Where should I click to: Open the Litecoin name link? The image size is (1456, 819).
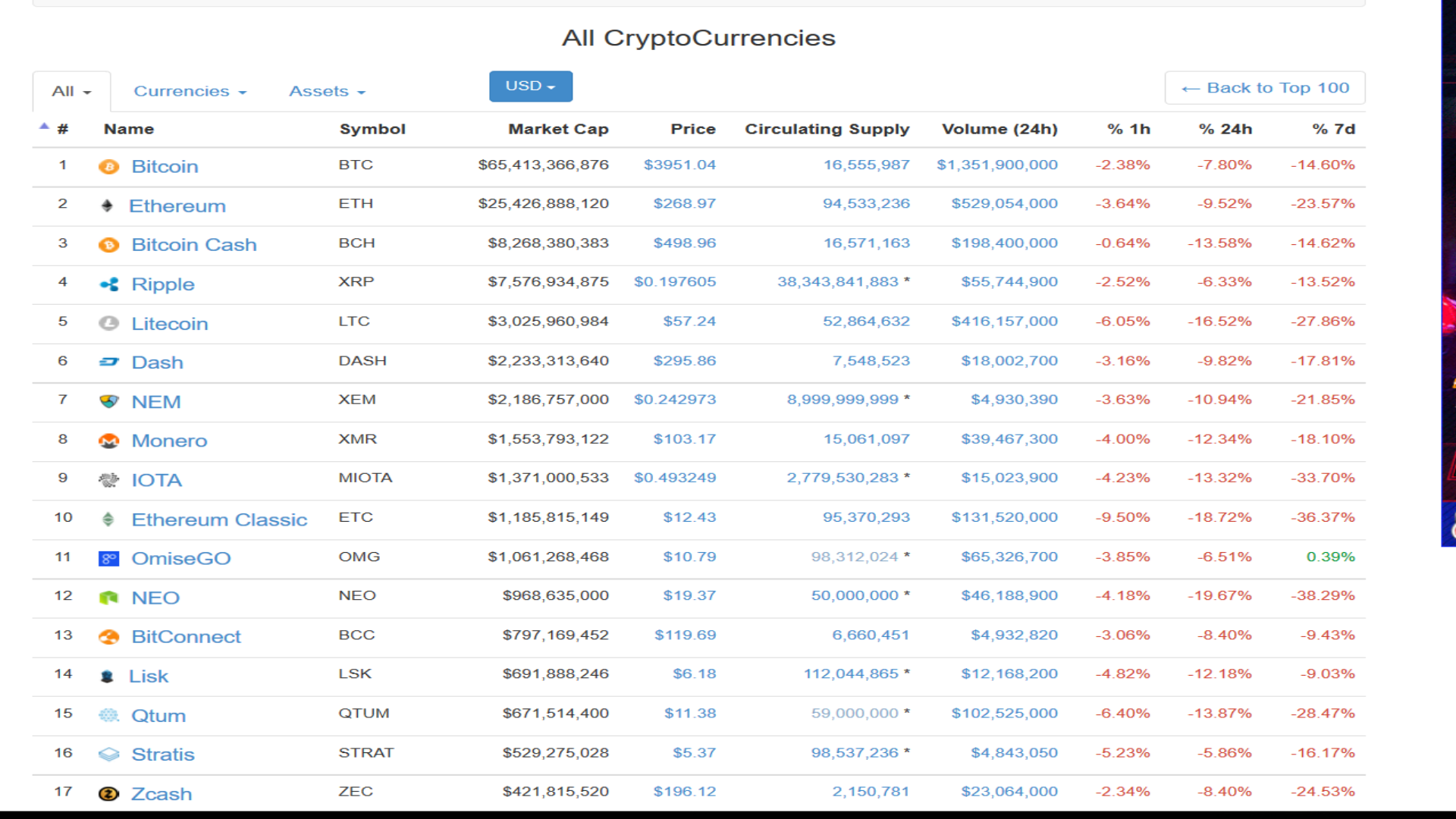tap(170, 324)
